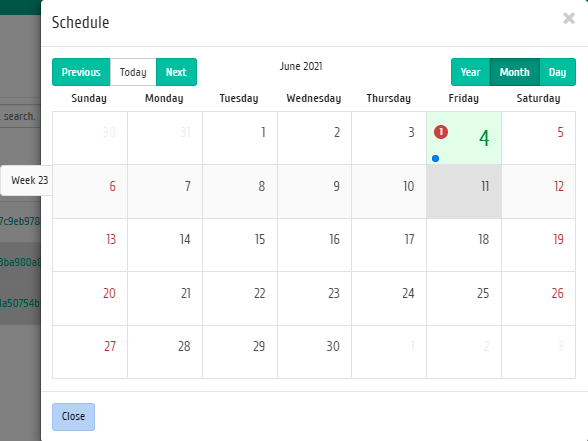Go to the previous month

[81, 72]
